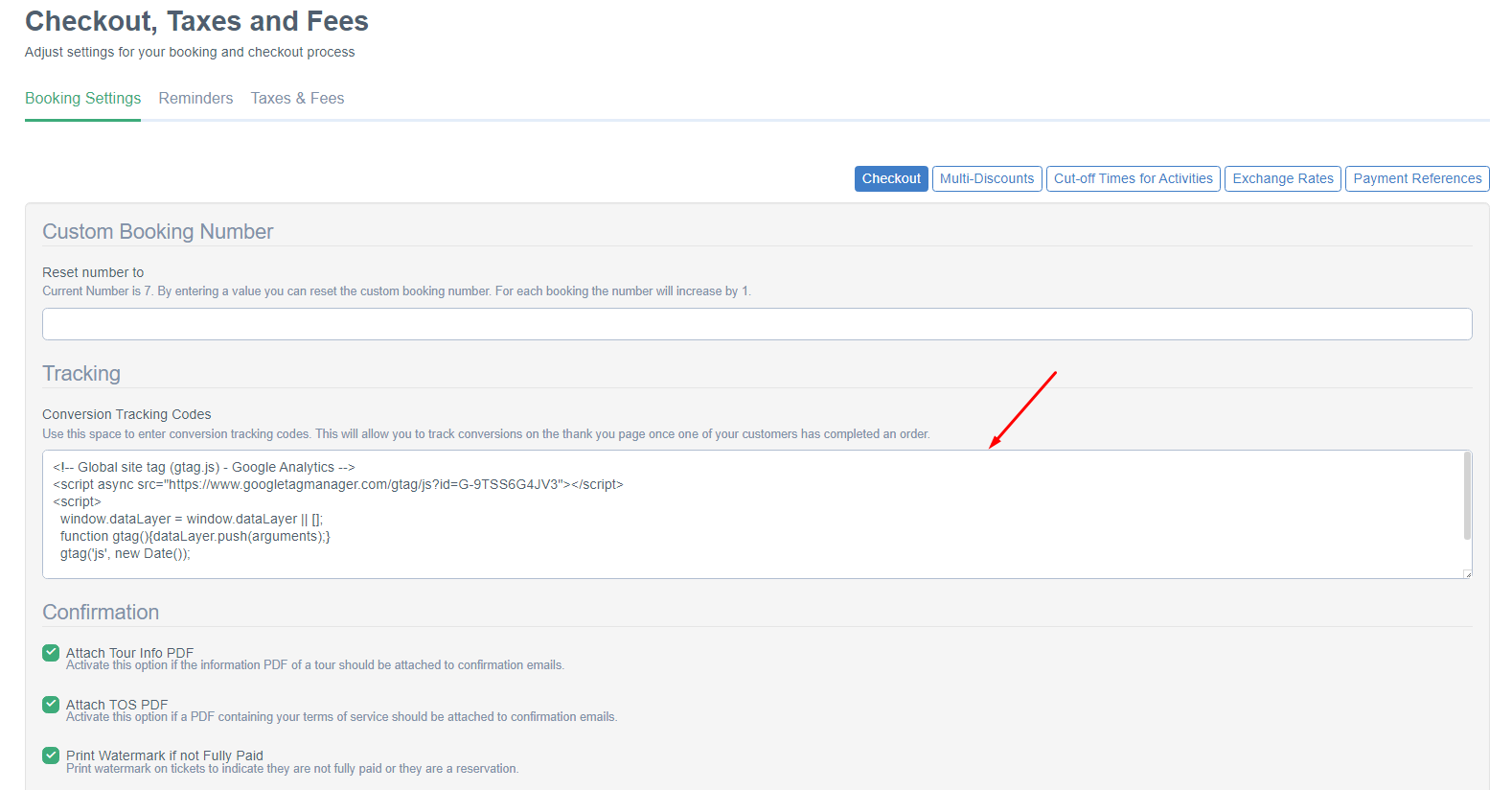Click the 'Confirmation' section heading
1512x790 pixels.
[x=101, y=613]
